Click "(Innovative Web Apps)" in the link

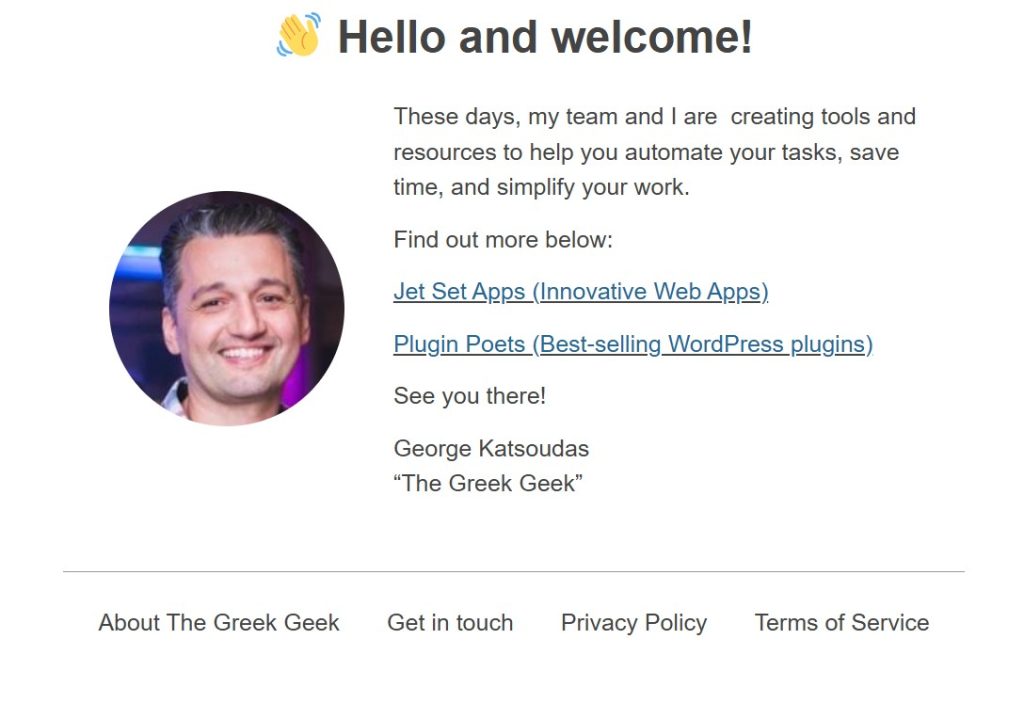650,292
